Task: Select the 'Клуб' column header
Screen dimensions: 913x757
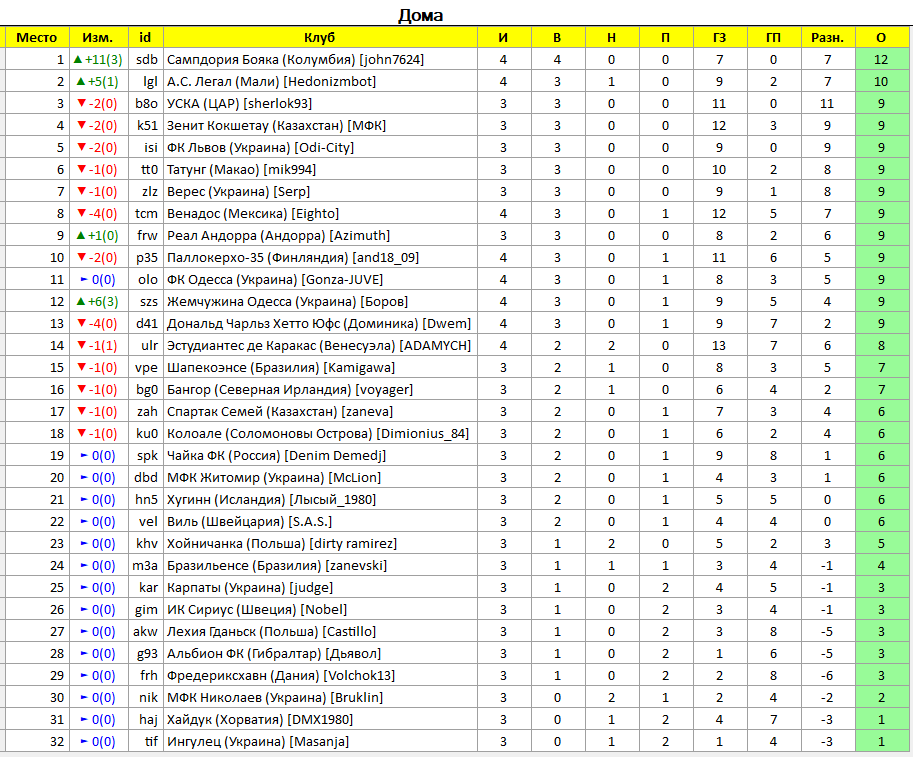Action: [x=320, y=37]
